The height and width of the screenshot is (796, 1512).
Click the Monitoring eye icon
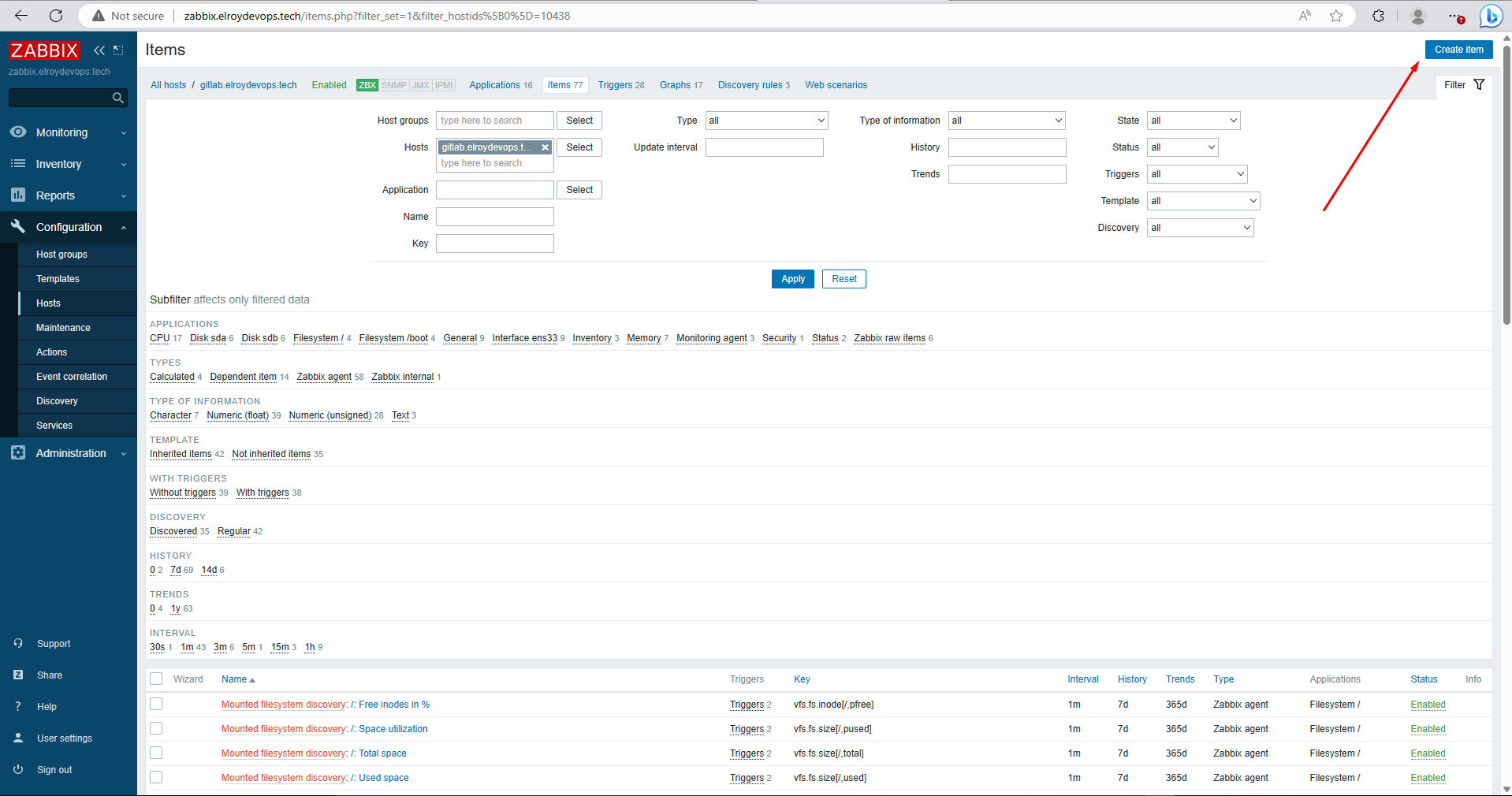tap(18, 132)
